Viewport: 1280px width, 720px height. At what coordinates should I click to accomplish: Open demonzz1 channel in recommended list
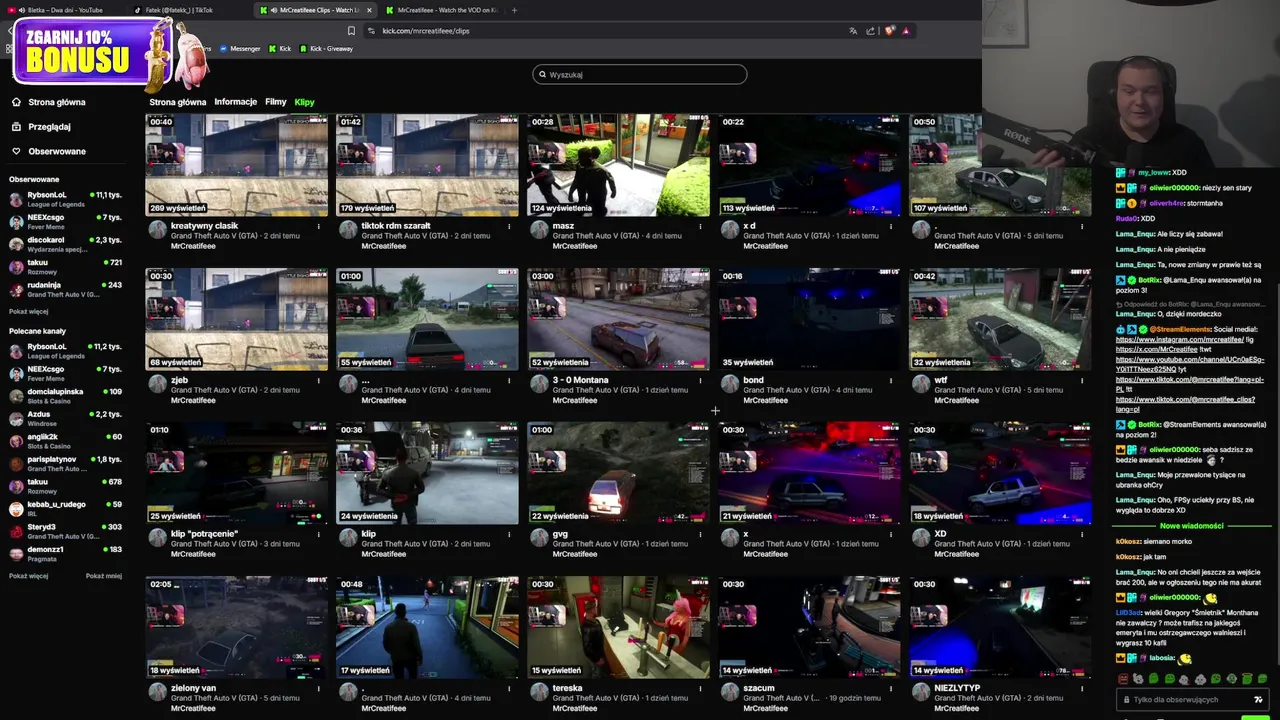[x=65, y=553]
